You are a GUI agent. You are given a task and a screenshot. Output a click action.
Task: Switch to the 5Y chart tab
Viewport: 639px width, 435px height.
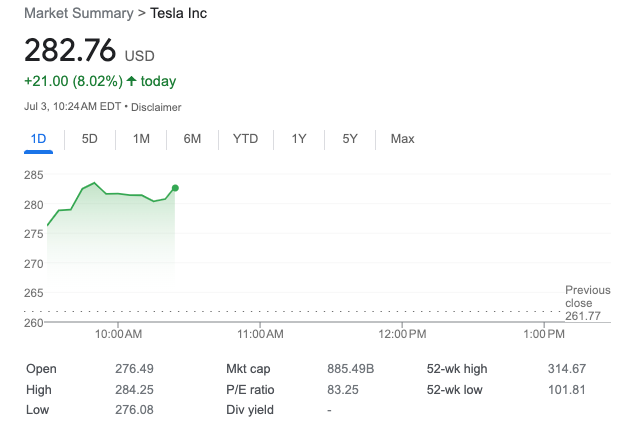tap(349, 139)
